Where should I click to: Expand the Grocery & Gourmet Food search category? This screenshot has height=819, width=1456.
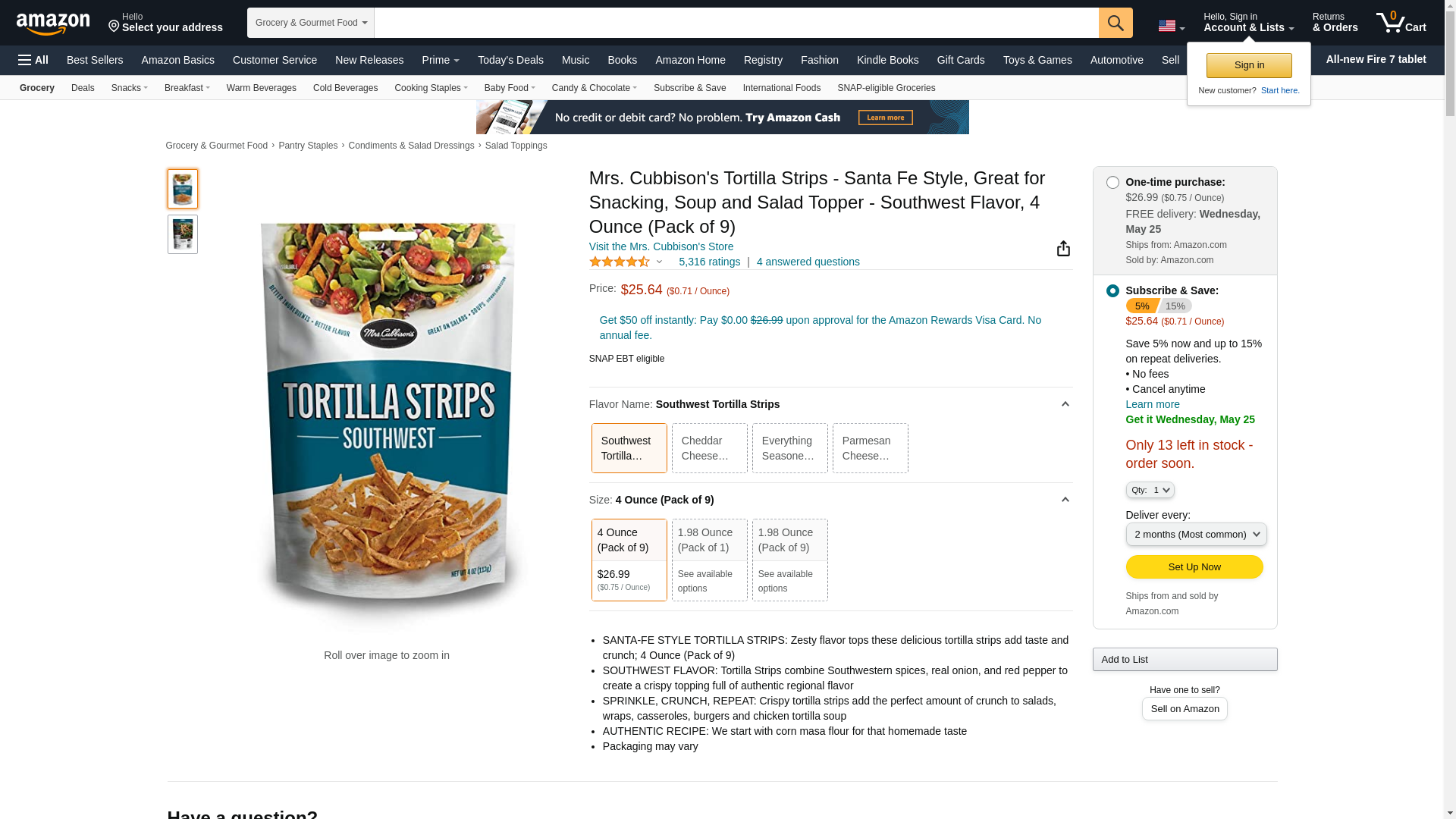click(x=311, y=23)
